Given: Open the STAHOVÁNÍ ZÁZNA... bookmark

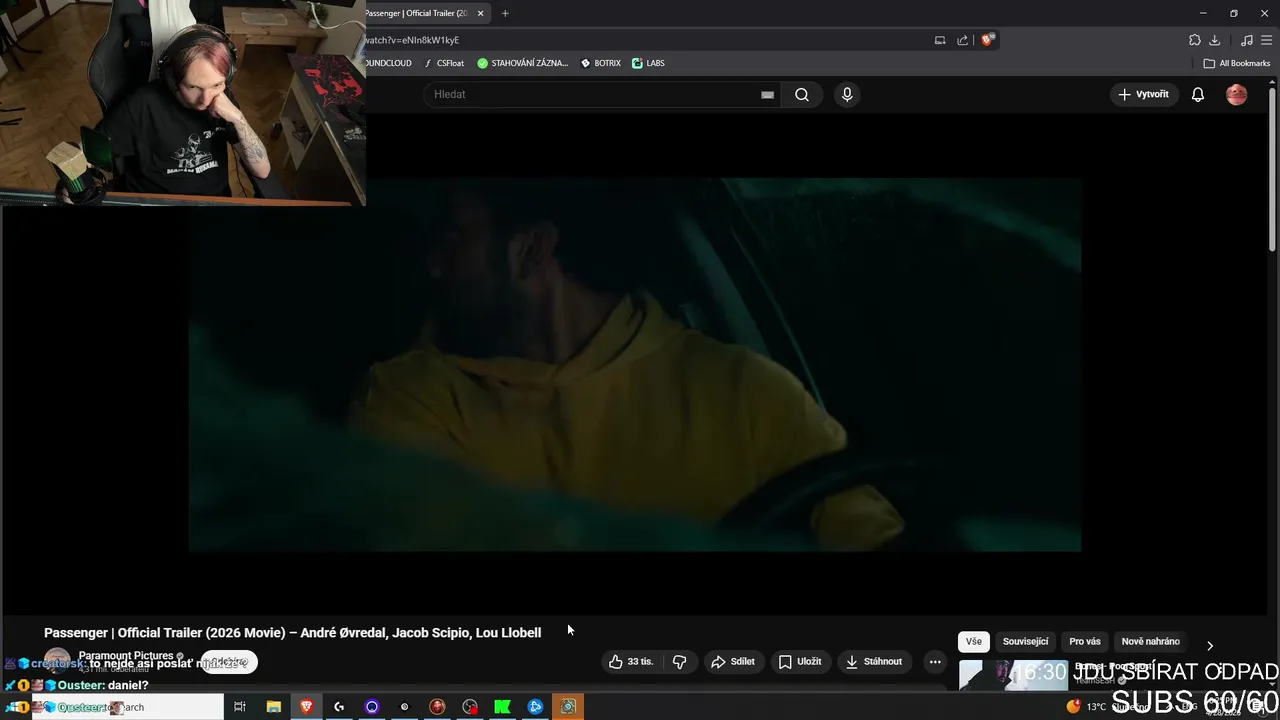Looking at the screenshot, I should pyautogui.click(x=522, y=63).
